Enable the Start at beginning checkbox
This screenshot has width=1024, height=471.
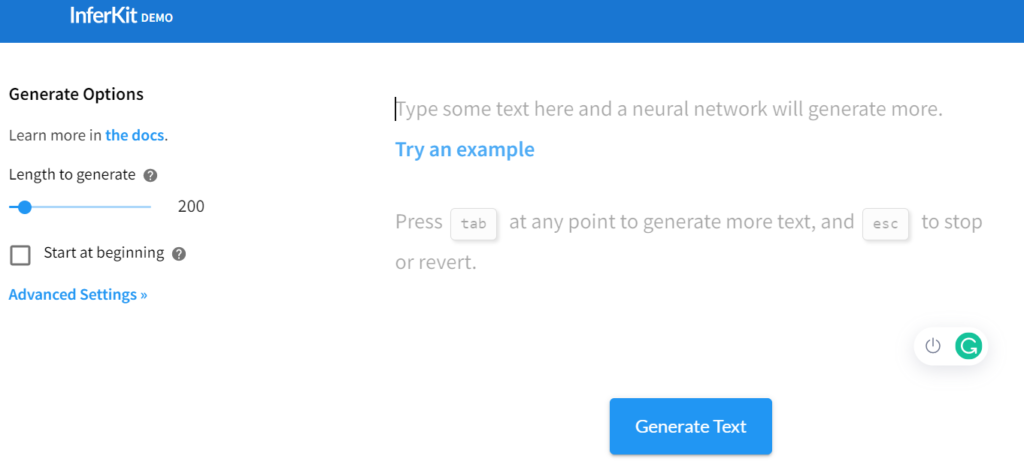pyautogui.click(x=20, y=255)
